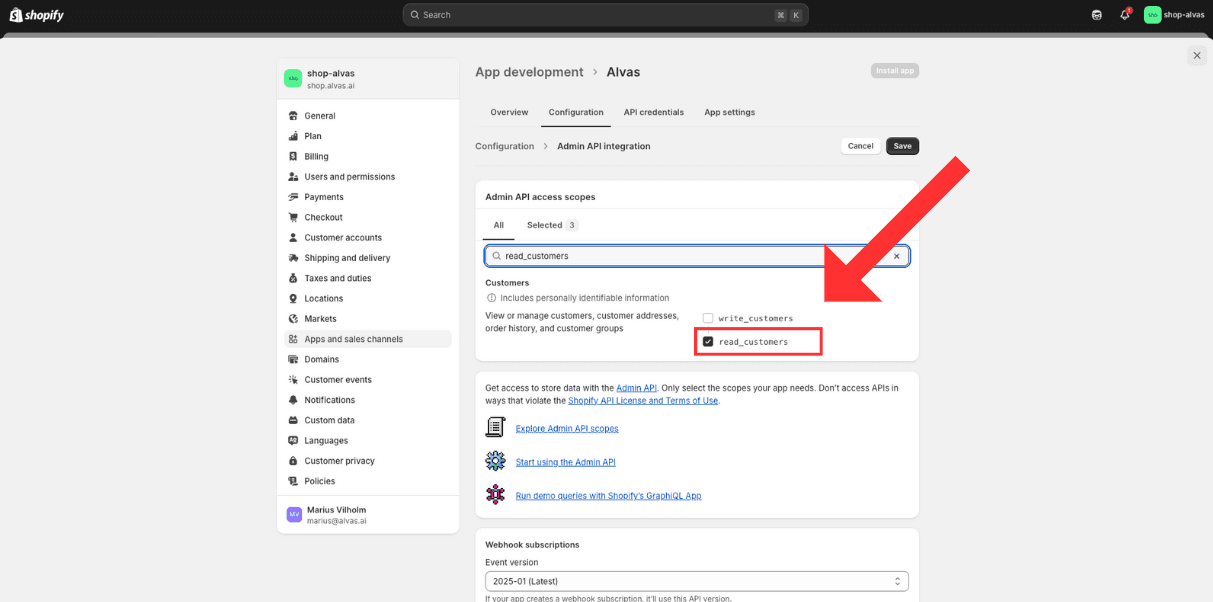Screen dimensions: 1213x602
Task: Select Apps and sales channels
Action: pyautogui.click(x=367, y=339)
